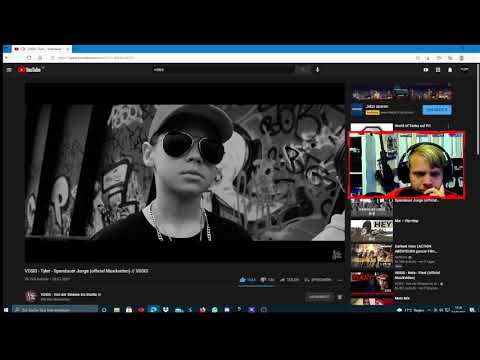
Task: Click into the YouTube search field
Action: click(x=223, y=70)
